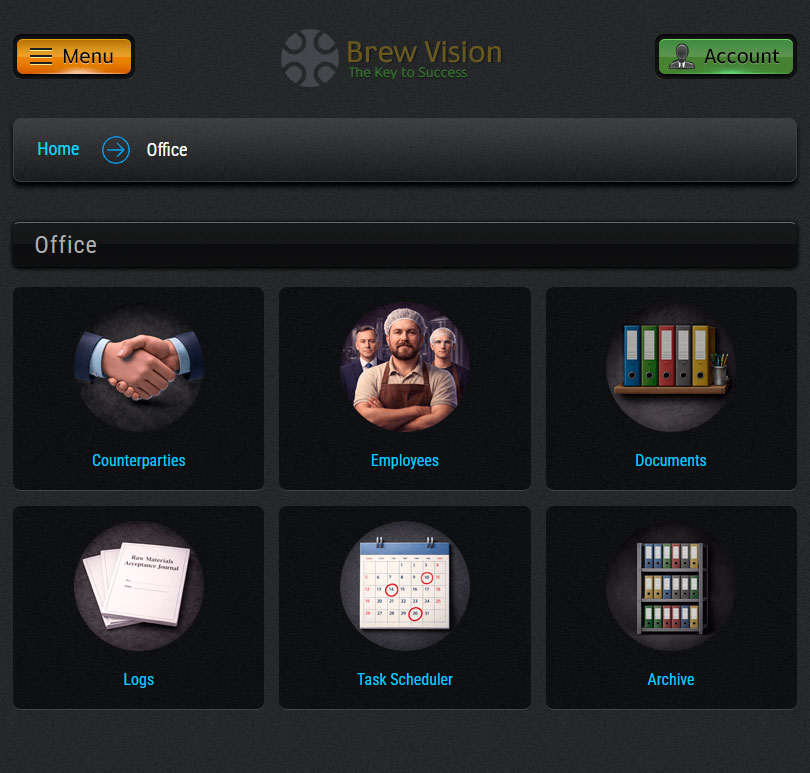
Task: Click the breadcrumb arrow circle icon
Action: [x=116, y=150]
